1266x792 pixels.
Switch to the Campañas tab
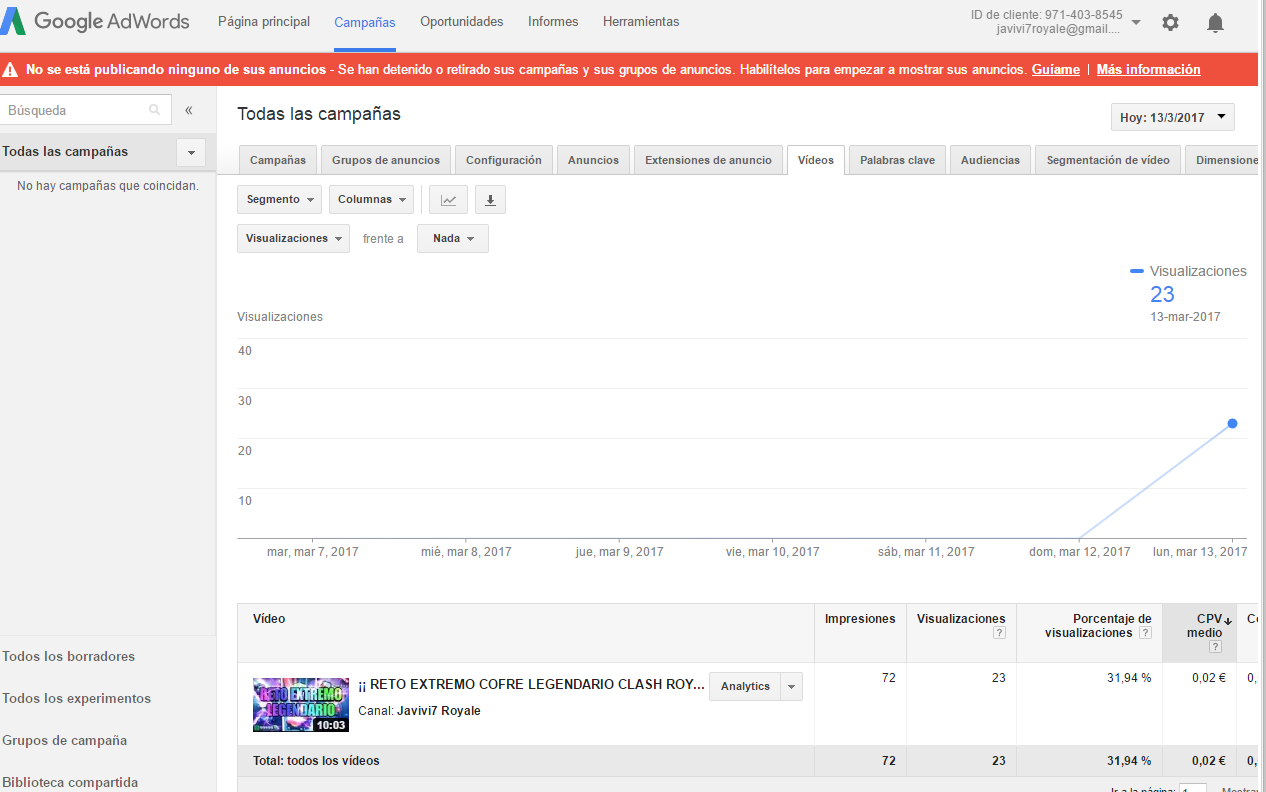pyautogui.click(x=278, y=160)
